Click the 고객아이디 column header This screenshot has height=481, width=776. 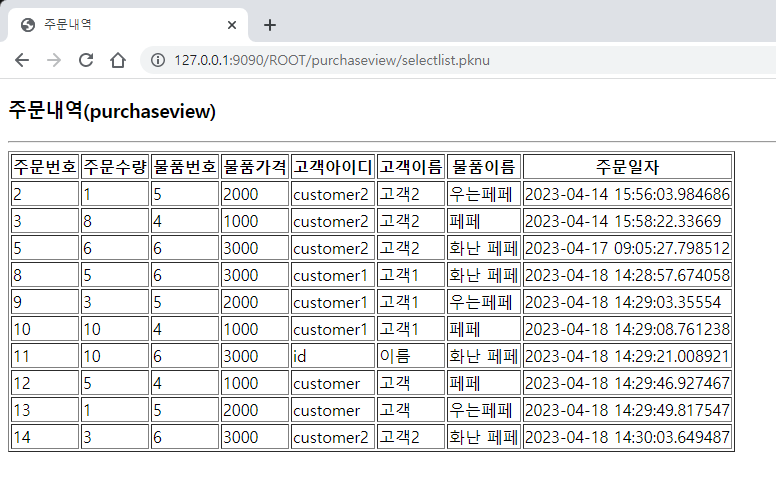click(333, 167)
